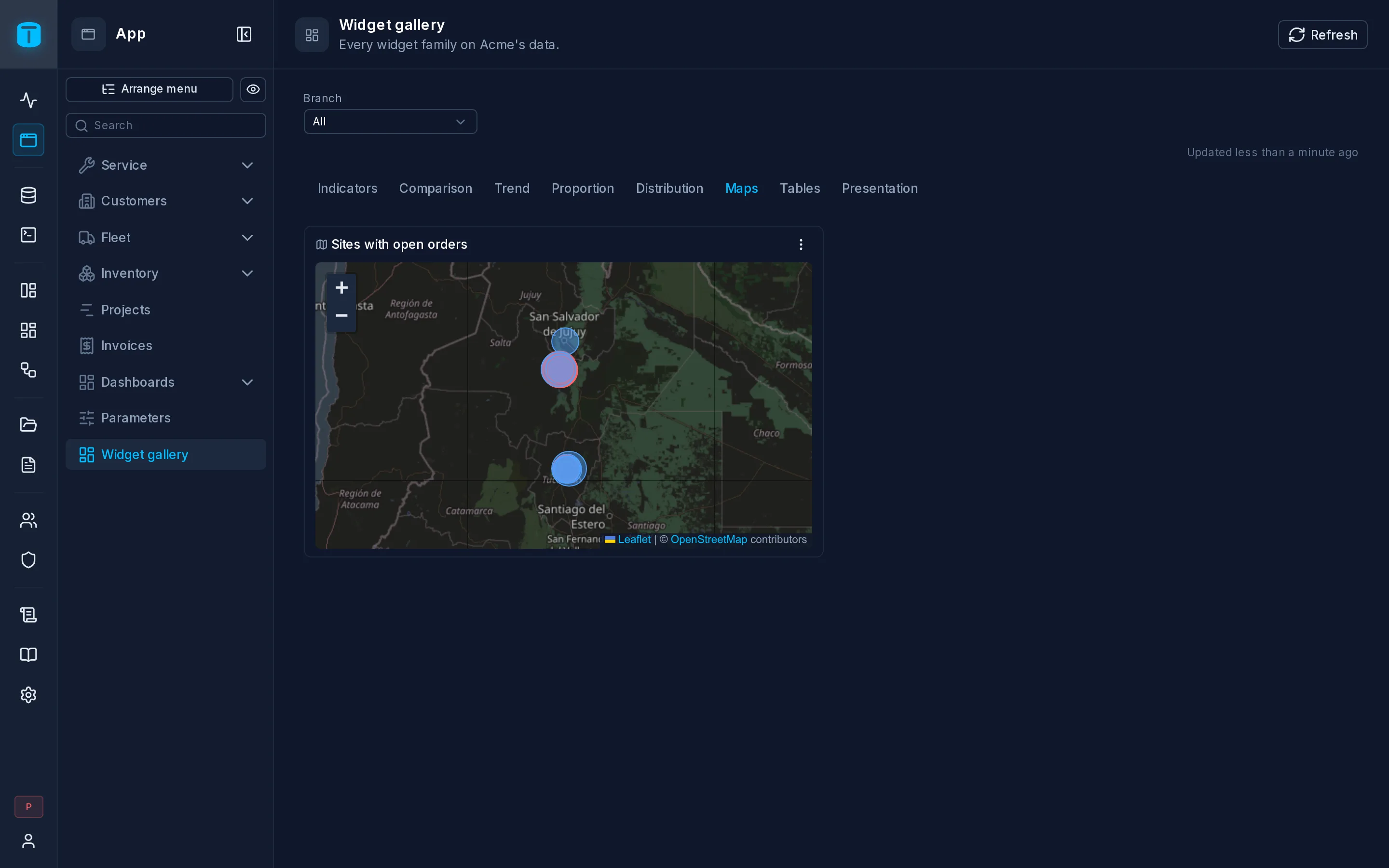Click the Dashboards menu label
This screenshot has width=1389, height=868.
click(x=138, y=382)
